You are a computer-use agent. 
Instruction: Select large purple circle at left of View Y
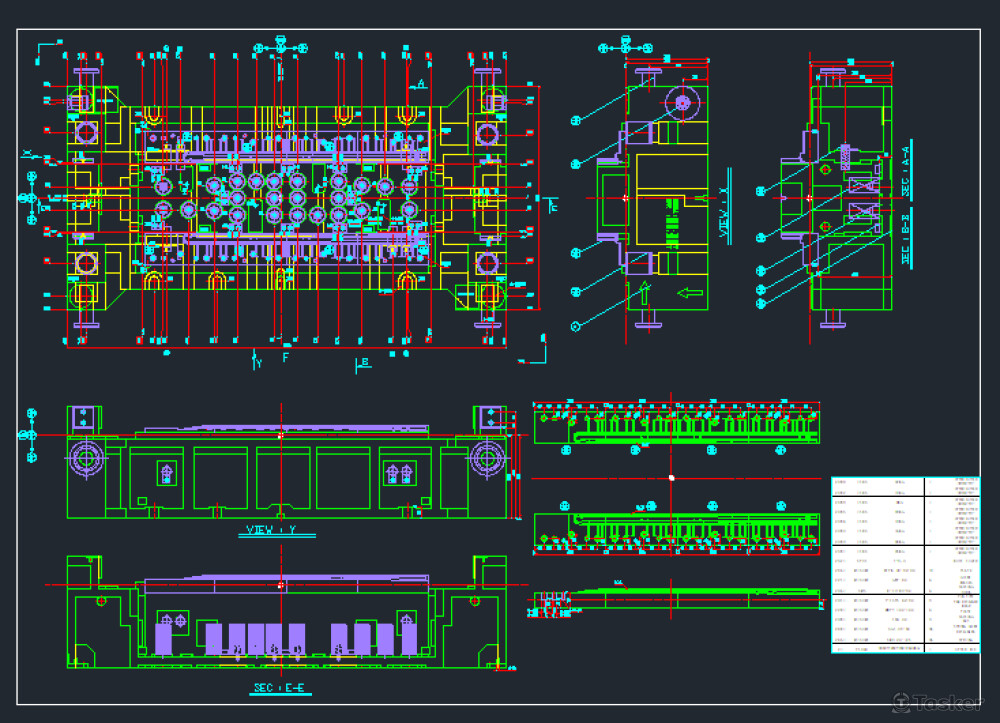pyautogui.click(x=85, y=459)
